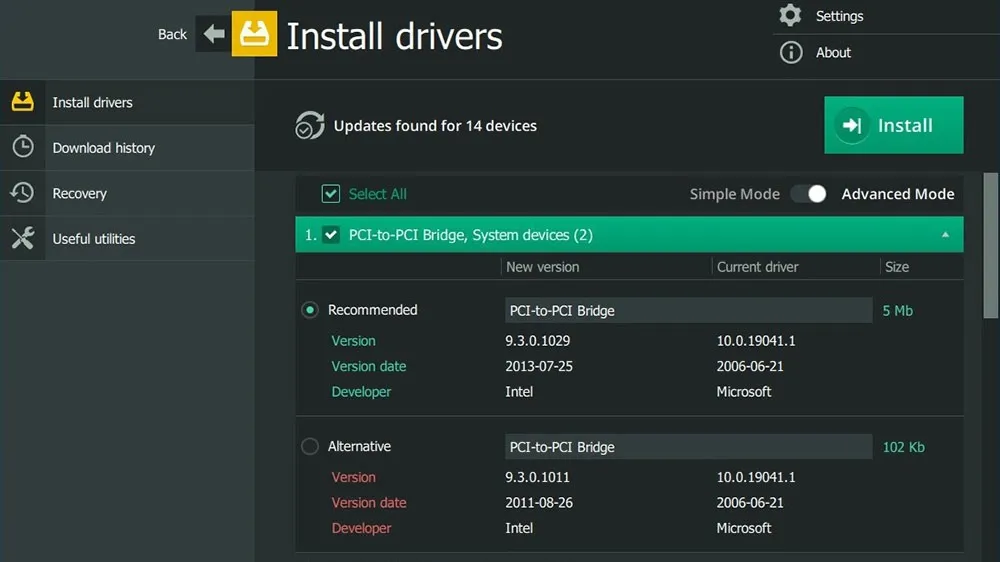This screenshot has height=562, width=1000.
Task: Click the Useful utilities tools icon
Action: [23, 238]
